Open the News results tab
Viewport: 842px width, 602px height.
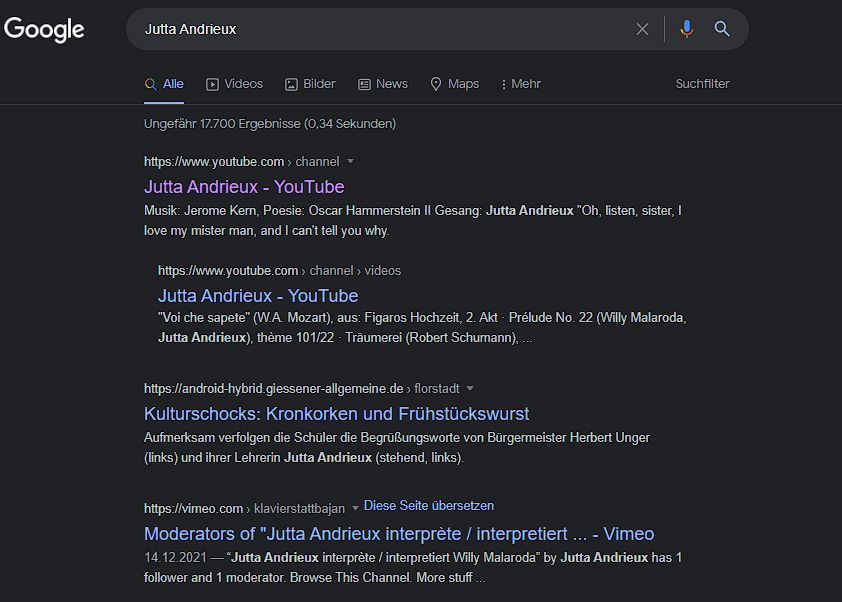click(383, 84)
